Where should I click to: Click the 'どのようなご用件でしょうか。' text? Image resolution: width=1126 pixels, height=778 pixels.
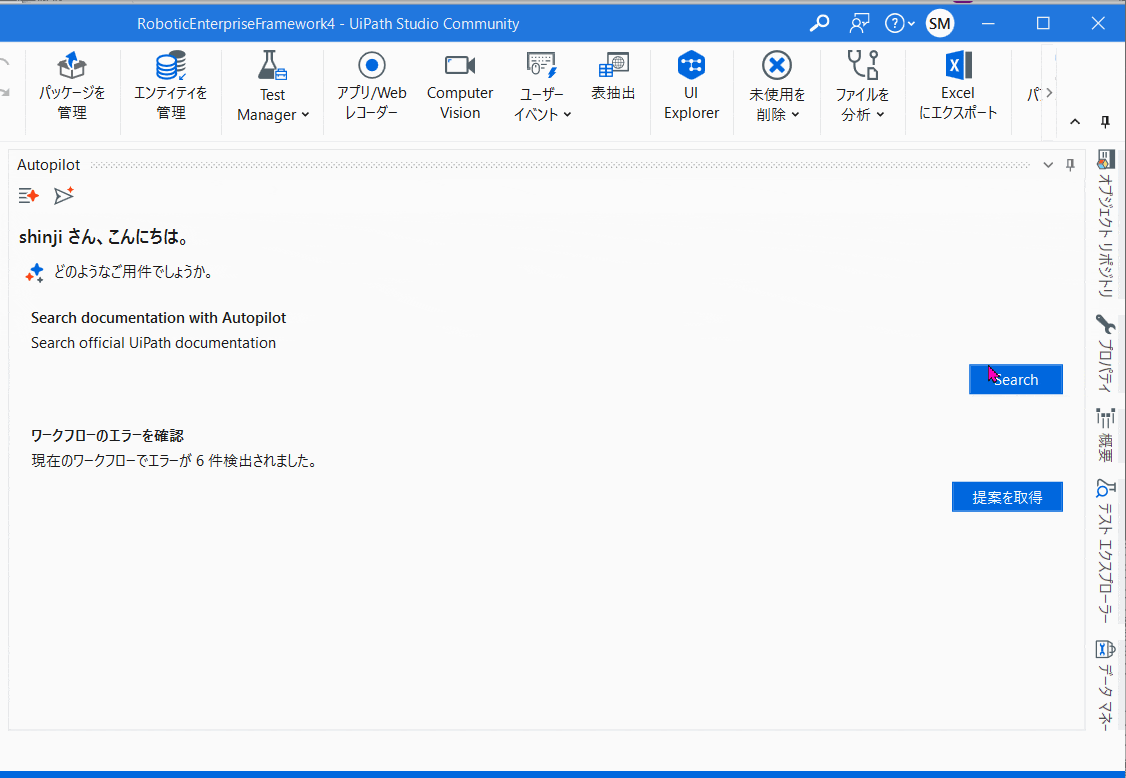pyautogui.click(x=133, y=272)
